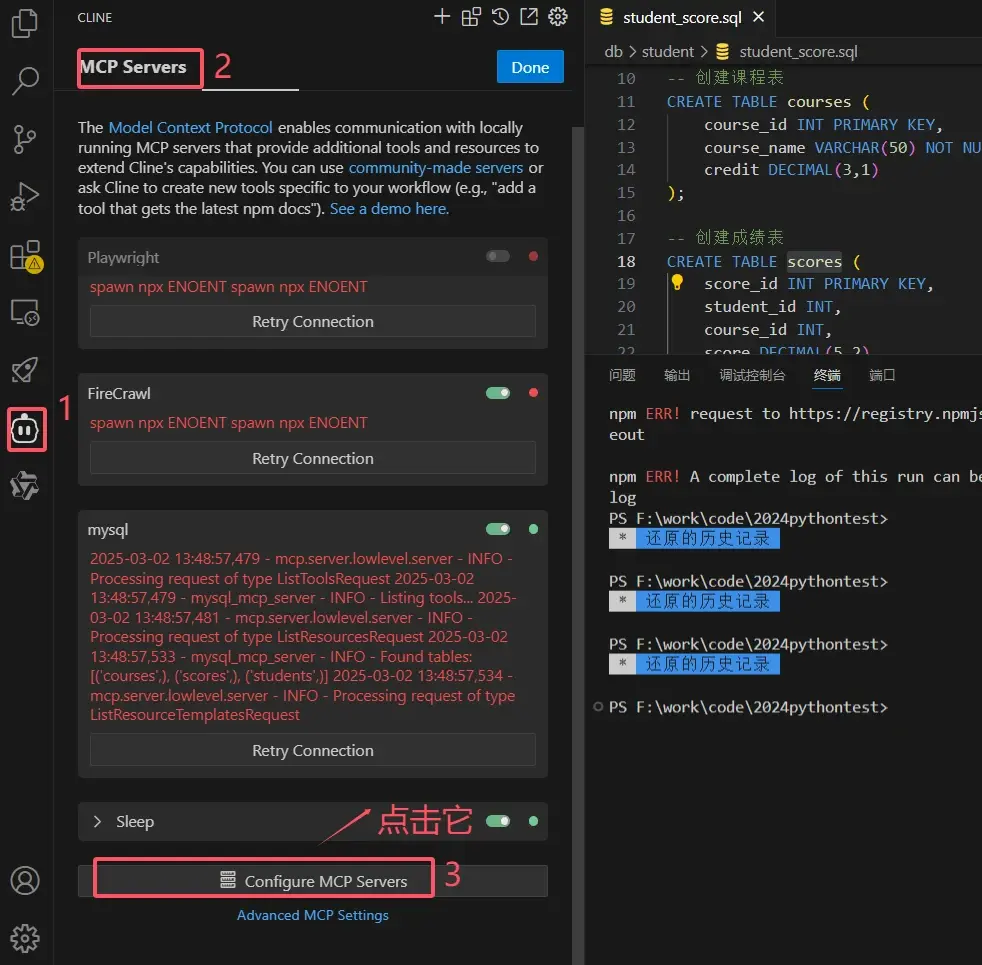Switch to the 输出 panel tab
The width and height of the screenshot is (982, 965).
(677, 375)
